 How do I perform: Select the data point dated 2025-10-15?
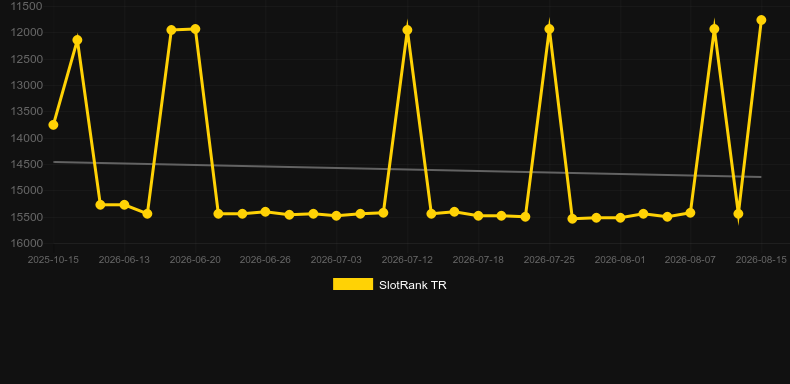tap(53, 124)
